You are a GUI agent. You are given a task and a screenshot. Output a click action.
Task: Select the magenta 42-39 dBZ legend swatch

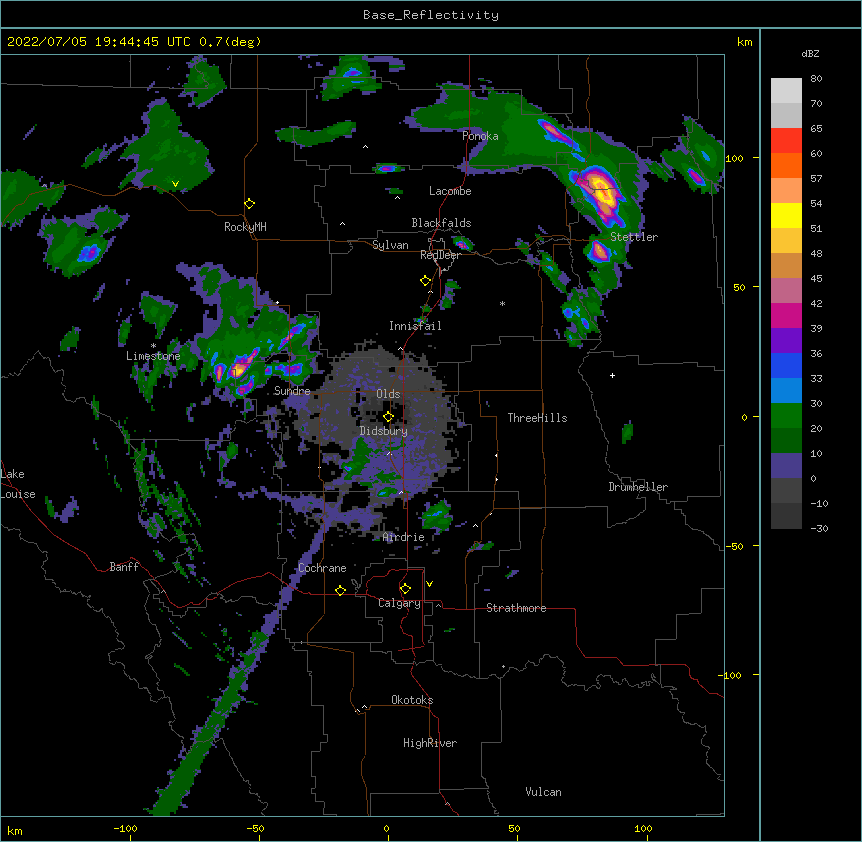(x=786, y=315)
